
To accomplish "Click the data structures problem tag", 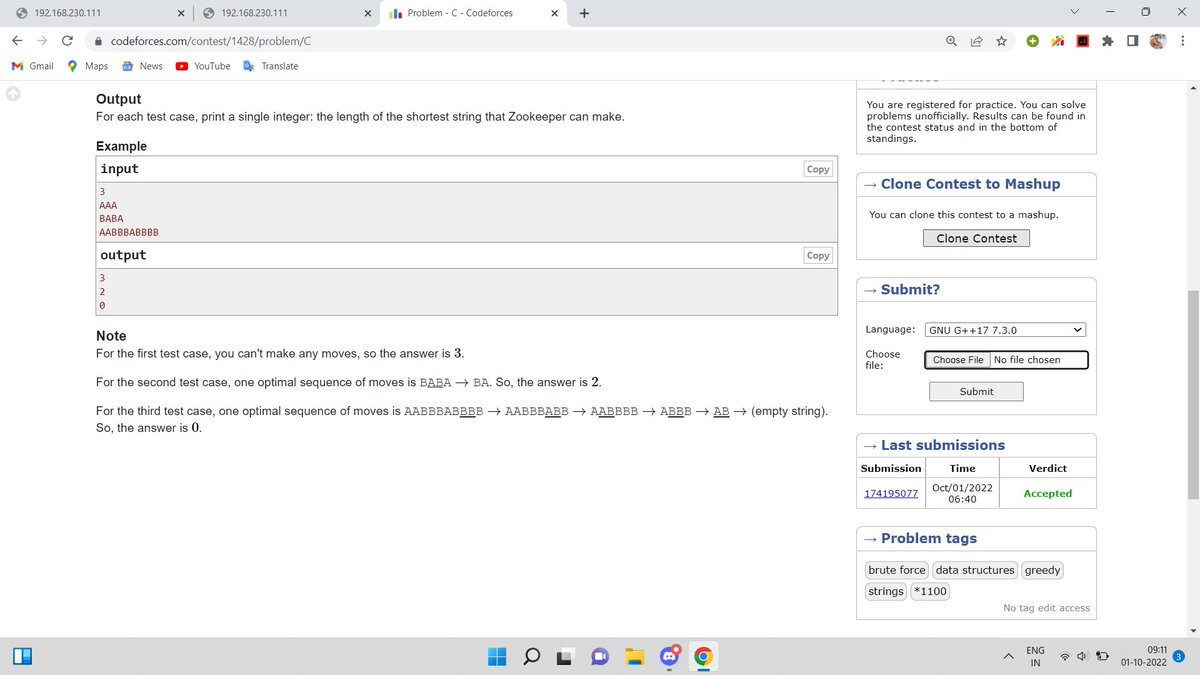I will (x=975, y=570).
